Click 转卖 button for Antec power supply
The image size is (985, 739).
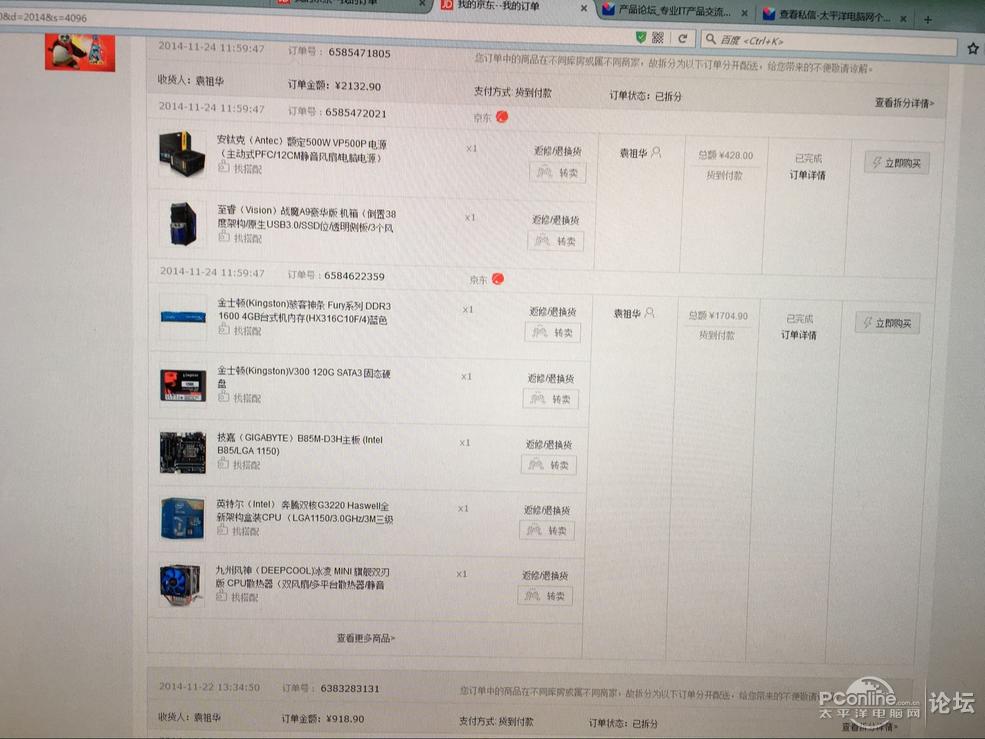(x=558, y=173)
